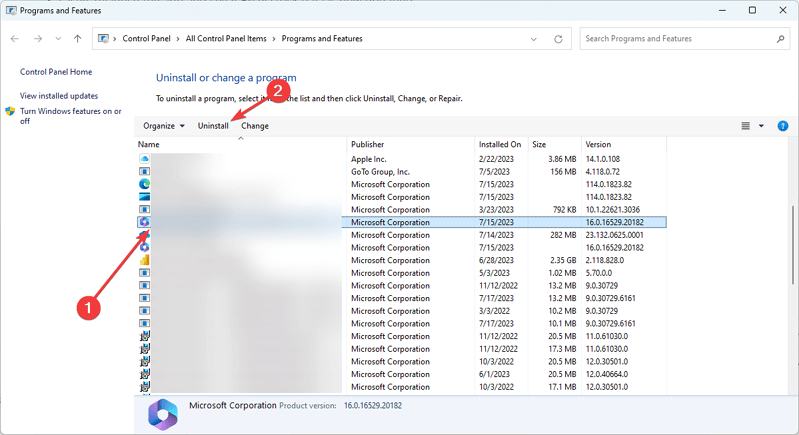This screenshot has width=799, height=435.
Task: Open the Organize dropdown menu
Action: pyautogui.click(x=164, y=126)
